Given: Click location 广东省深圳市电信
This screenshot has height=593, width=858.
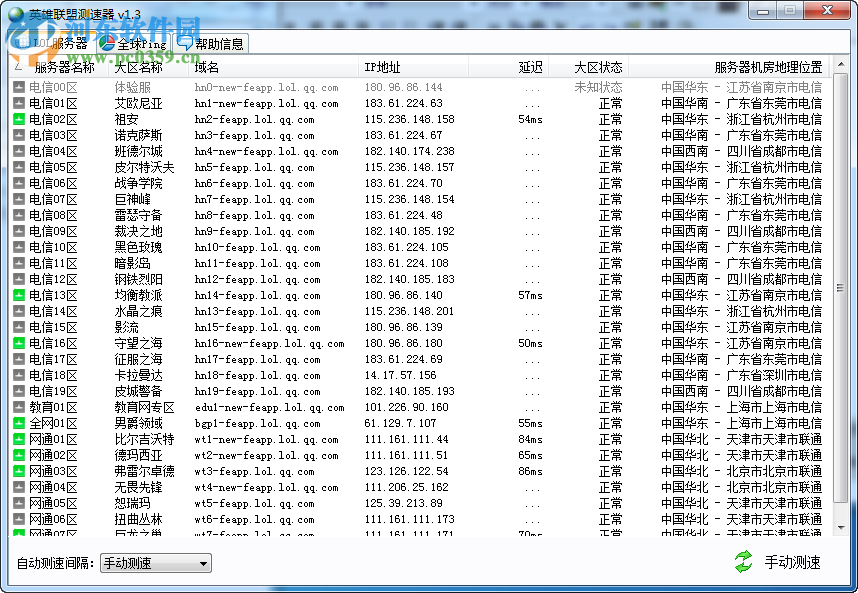Looking at the screenshot, I should tap(774, 375).
